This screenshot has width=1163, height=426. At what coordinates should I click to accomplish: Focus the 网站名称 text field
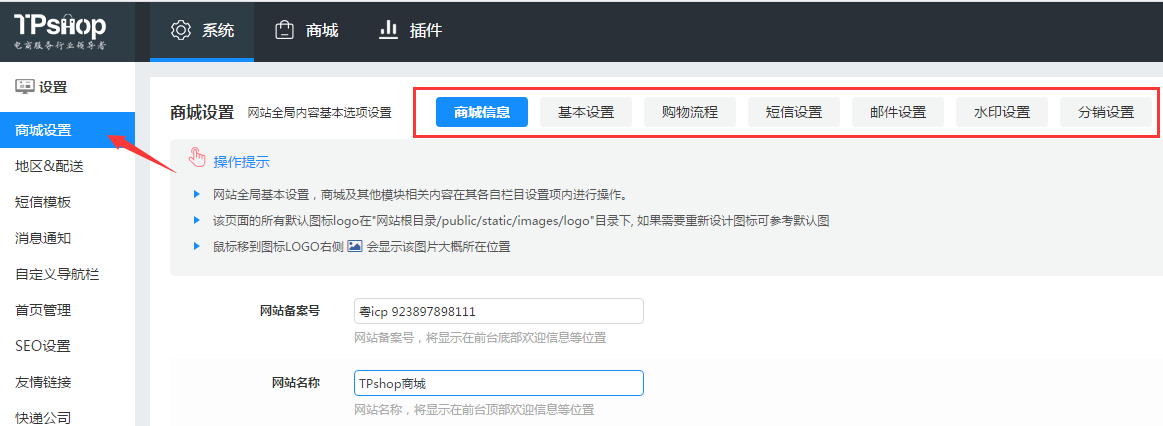pos(498,383)
